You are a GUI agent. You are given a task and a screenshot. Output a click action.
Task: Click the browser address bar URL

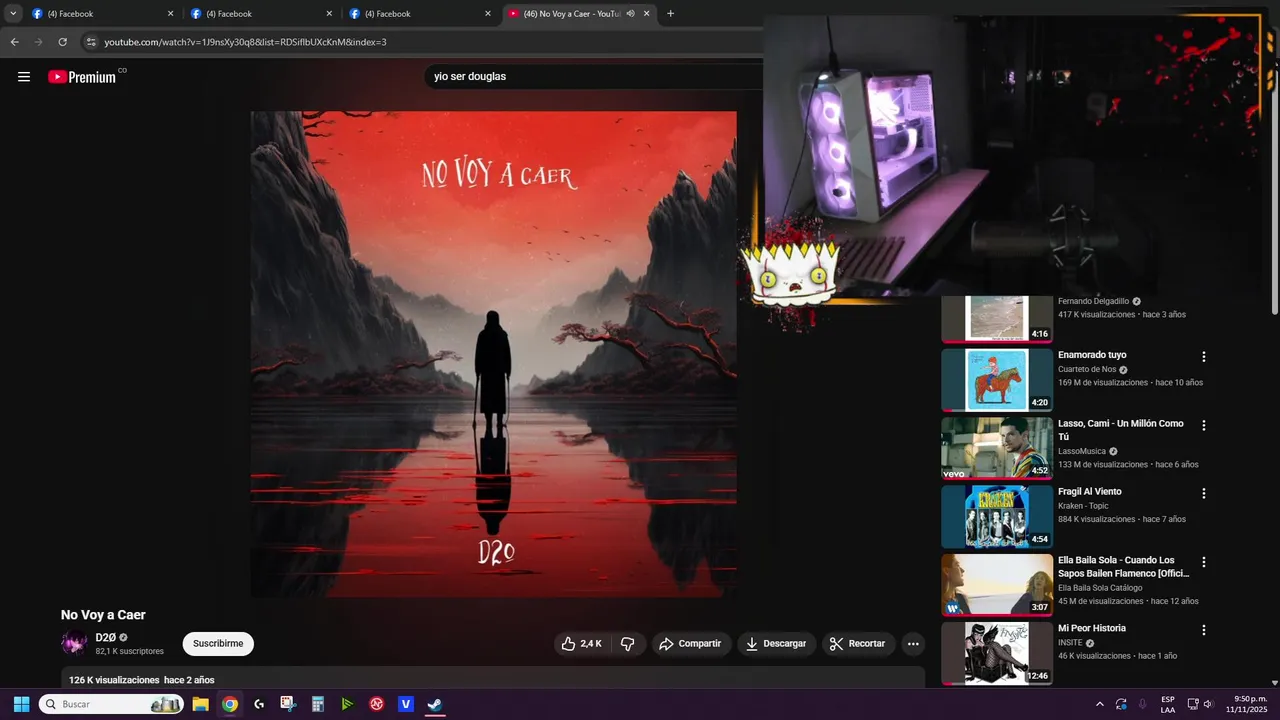coord(246,42)
